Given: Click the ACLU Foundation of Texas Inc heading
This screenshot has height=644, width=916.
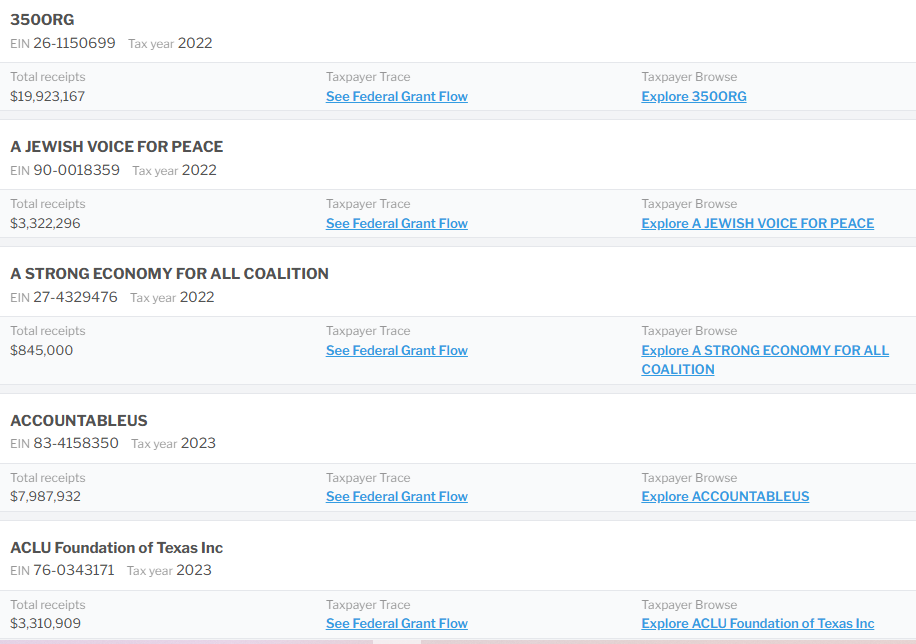Looking at the screenshot, I should [116, 548].
